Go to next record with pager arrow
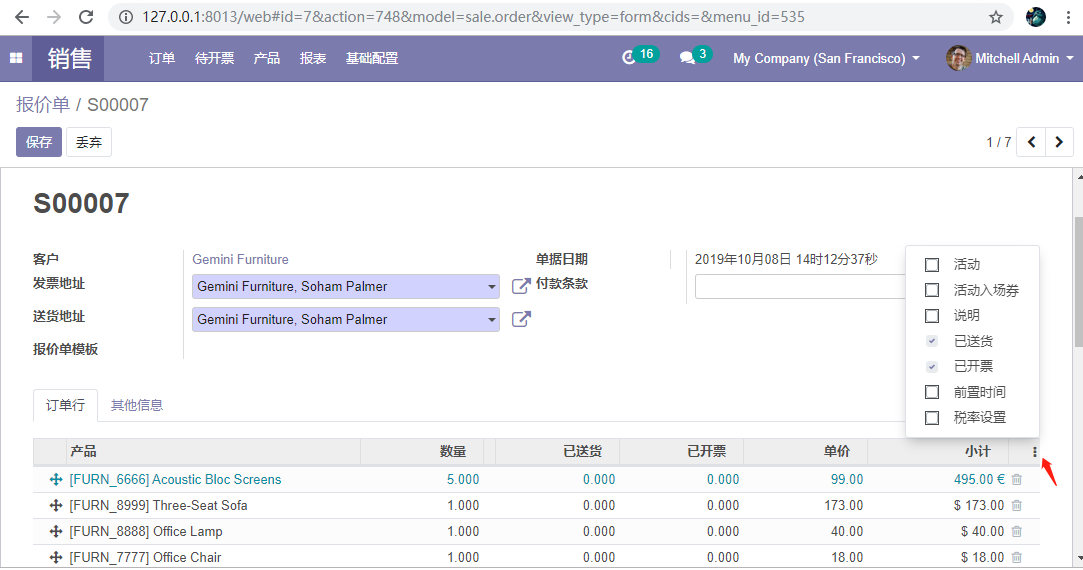Image resolution: width=1083 pixels, height=570 pixels. 1060,142
